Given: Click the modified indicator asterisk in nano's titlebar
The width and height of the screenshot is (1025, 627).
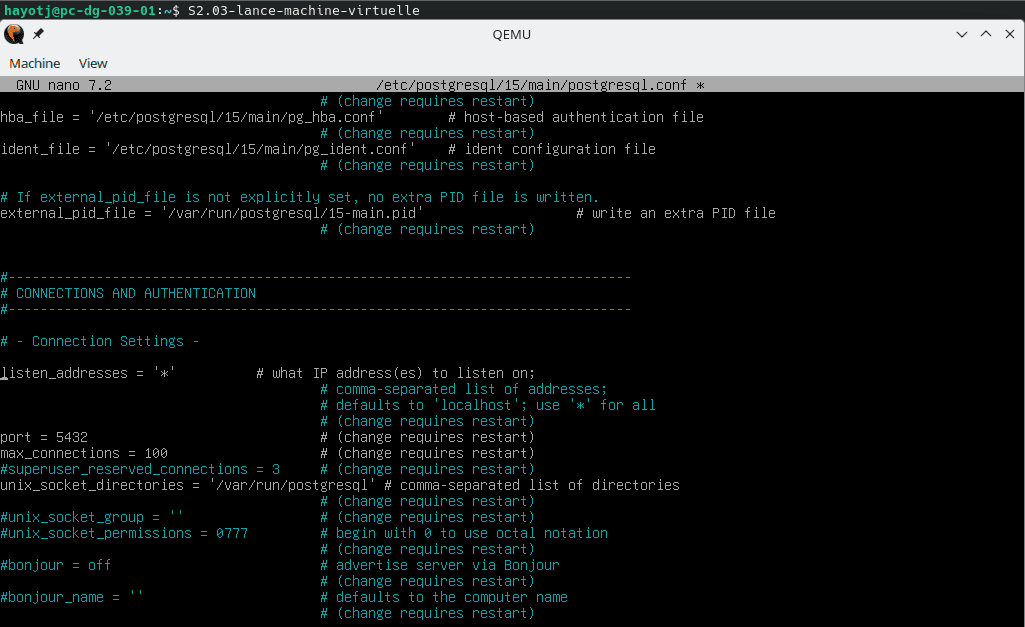Looking at the screenshot, I should tap(700, 84).
